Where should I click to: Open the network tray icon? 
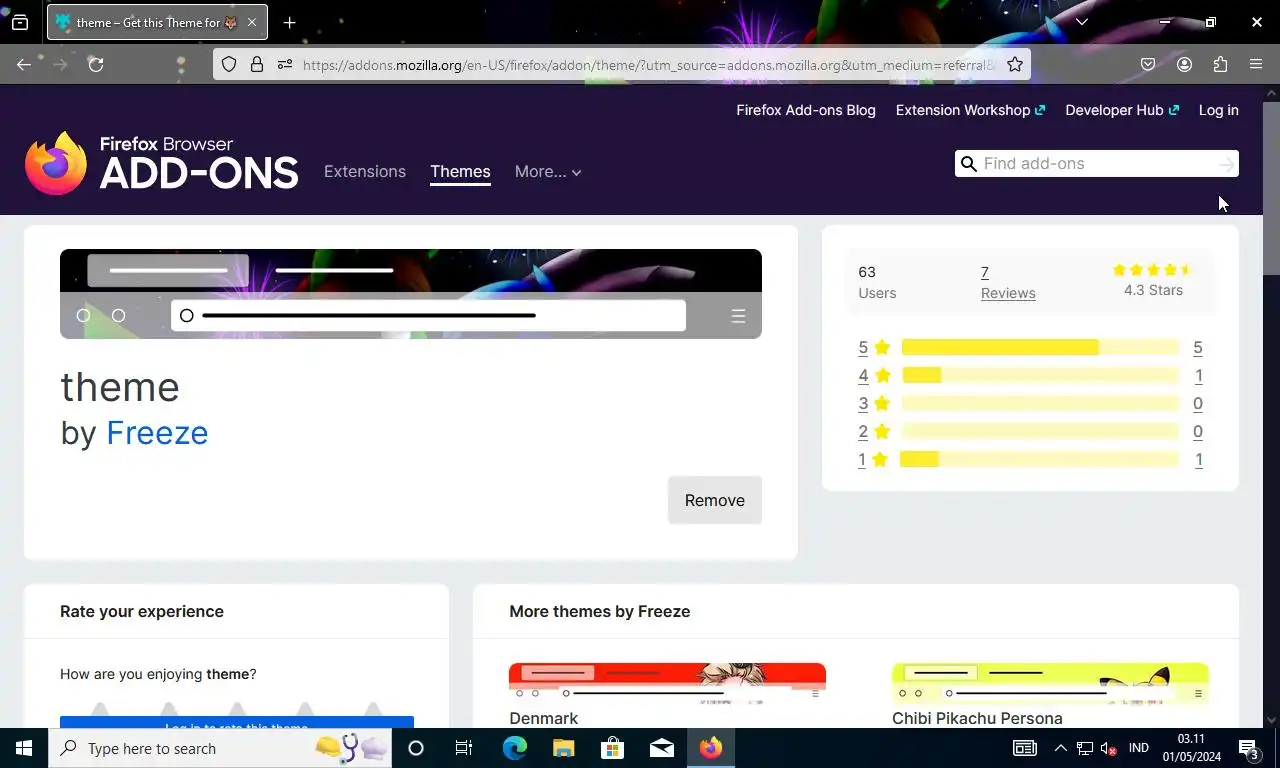coord(1084,748)
